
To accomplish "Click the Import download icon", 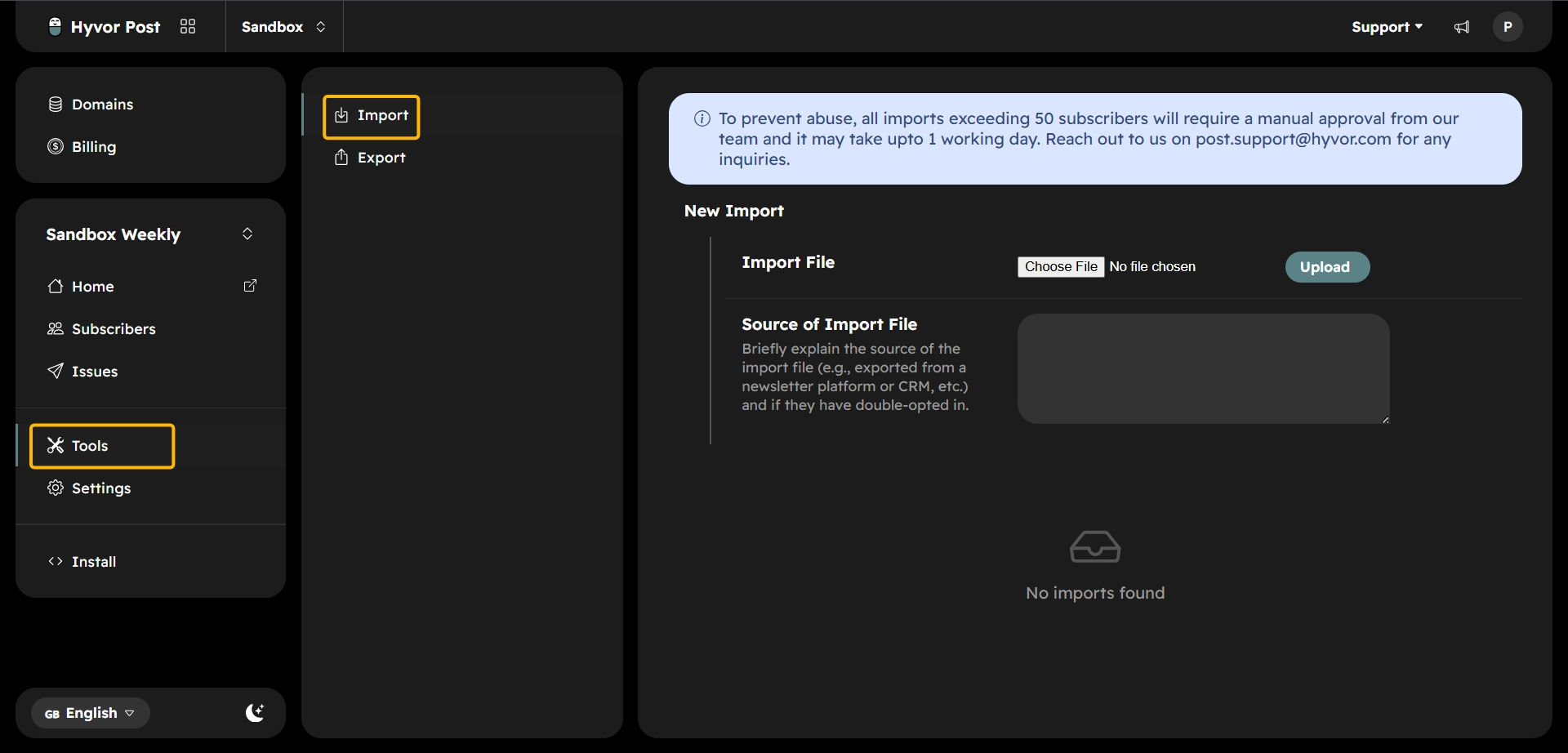I will pos(341,115).
